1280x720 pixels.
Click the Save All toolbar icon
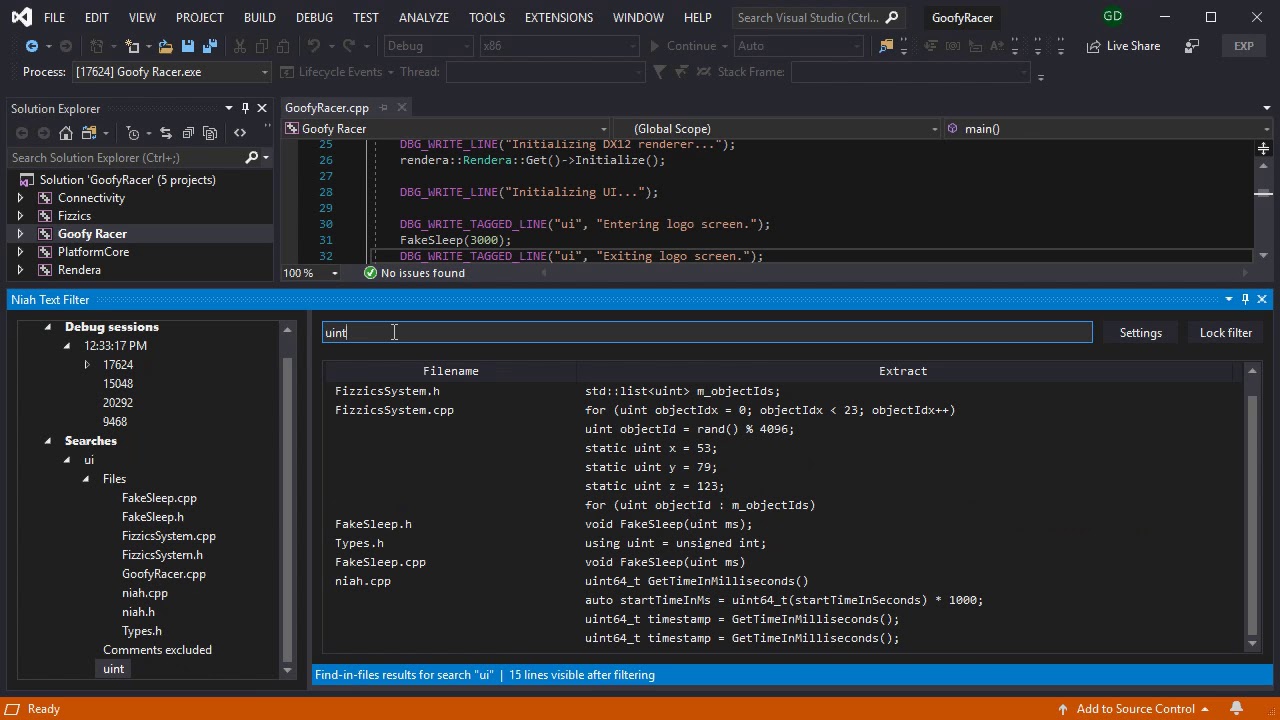point(209,46)
